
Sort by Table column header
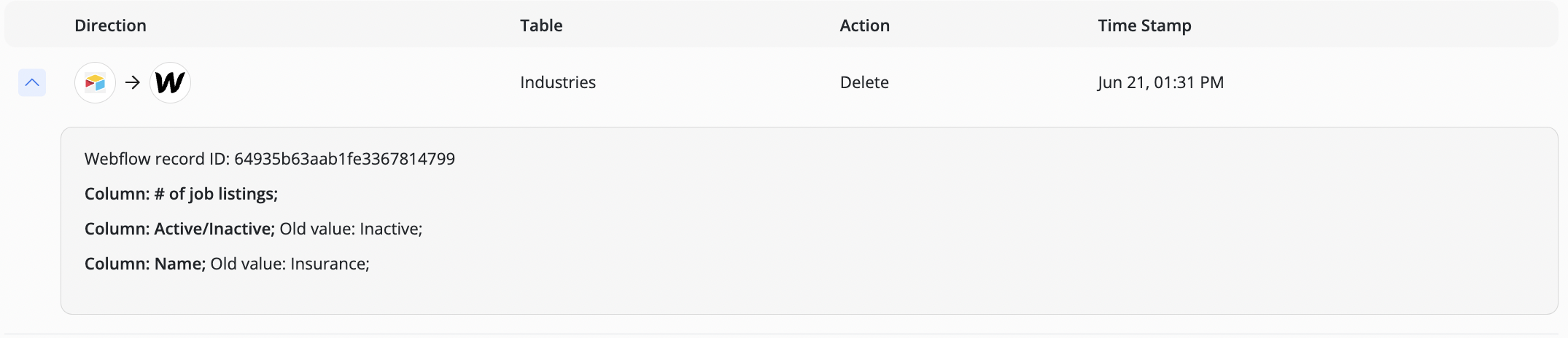[541, 25]
